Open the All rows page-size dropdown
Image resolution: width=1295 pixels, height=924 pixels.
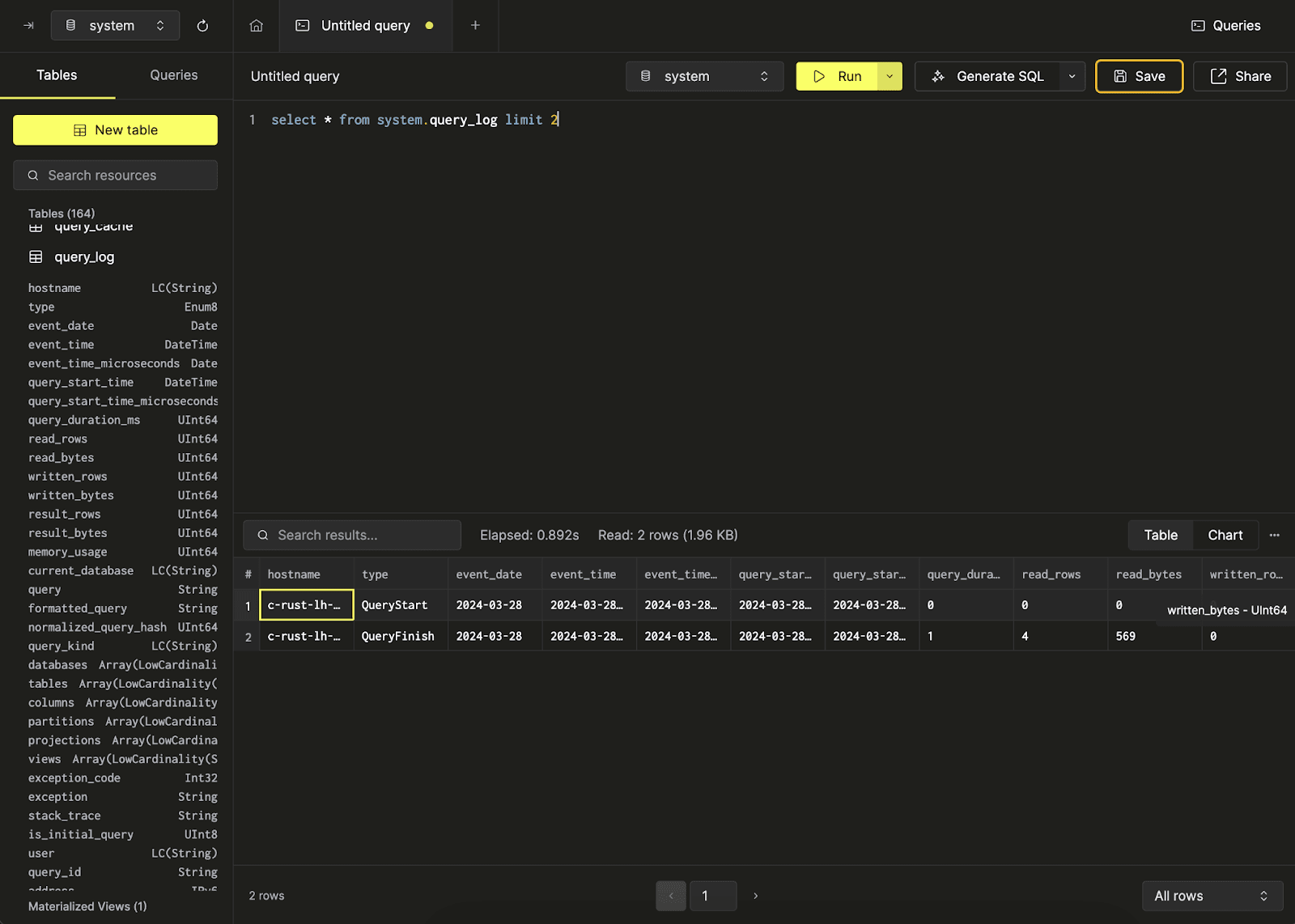tap(1212, 896)
